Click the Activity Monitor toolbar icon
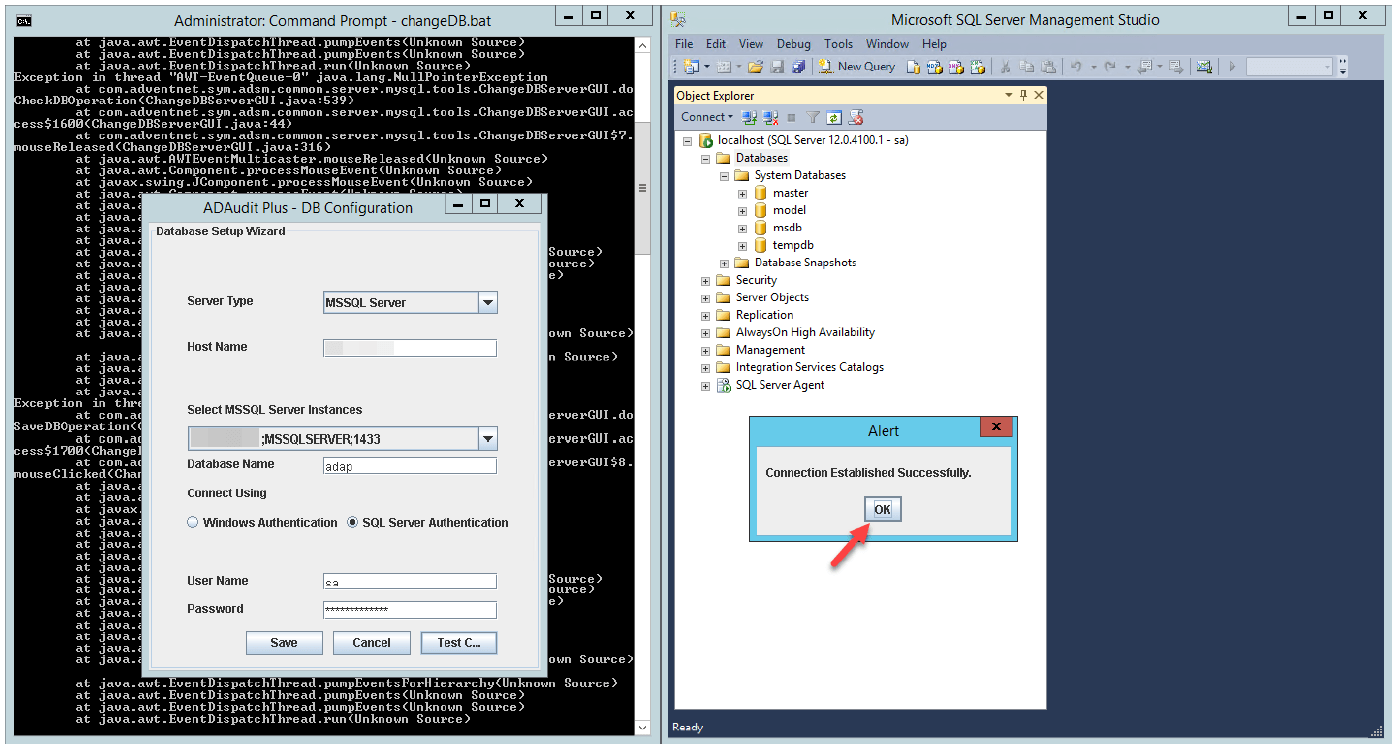The width and height of the screenshot is (1396, 747). (1204, 67)
